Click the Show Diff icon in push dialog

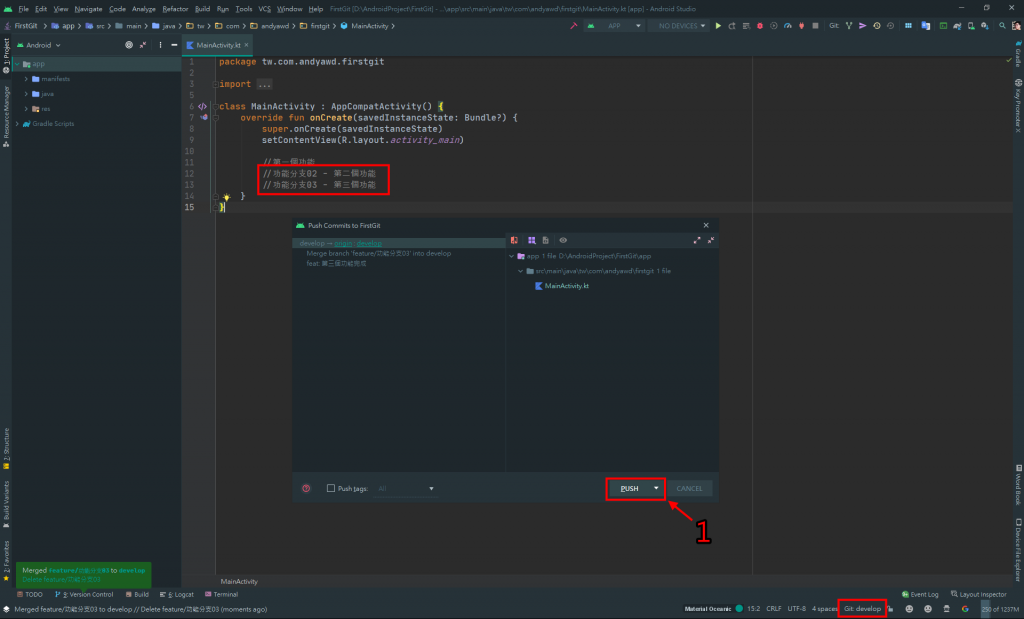[x=515, y=240]
